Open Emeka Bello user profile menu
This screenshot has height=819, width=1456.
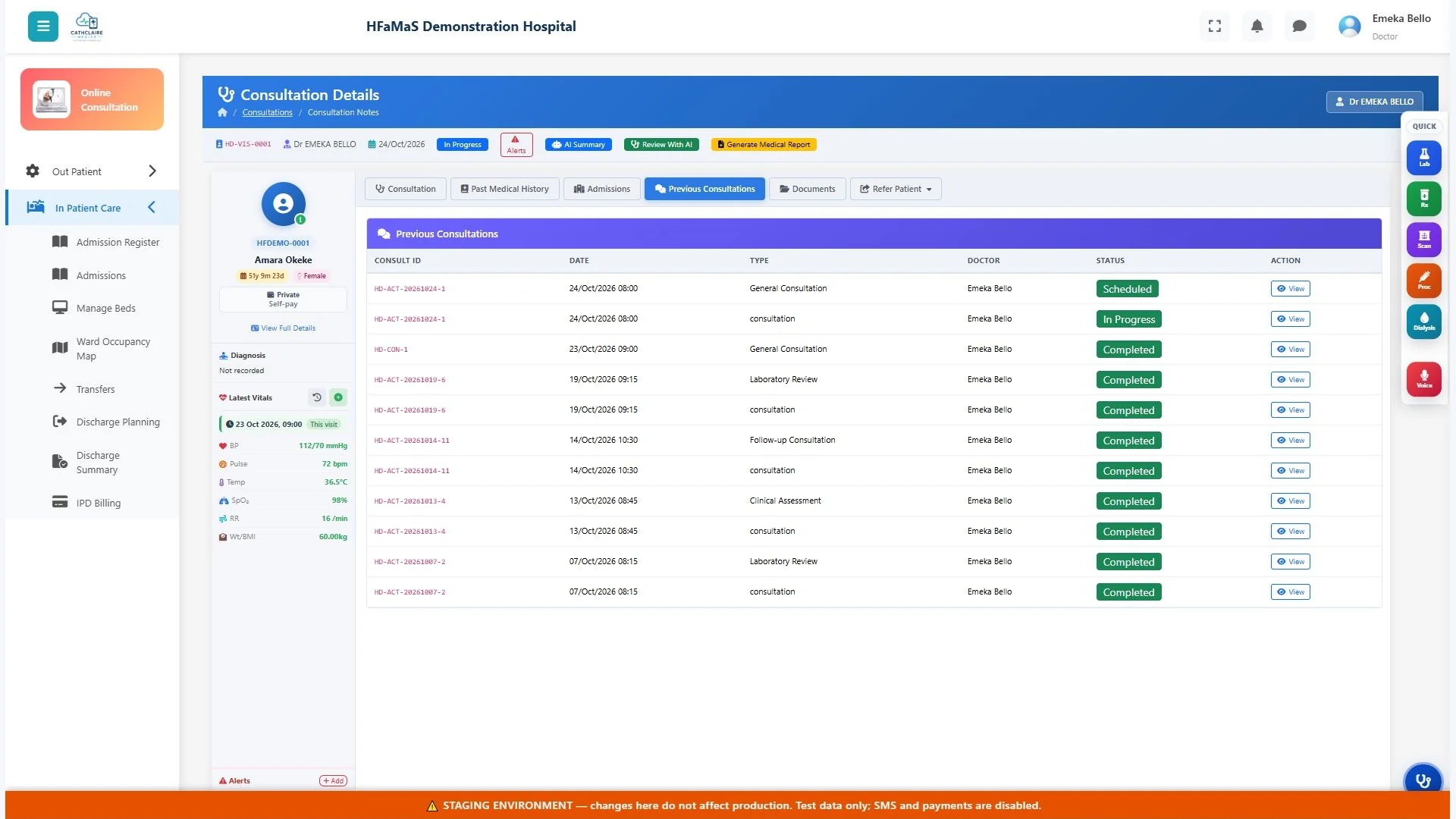click(x=1385, y=27)
